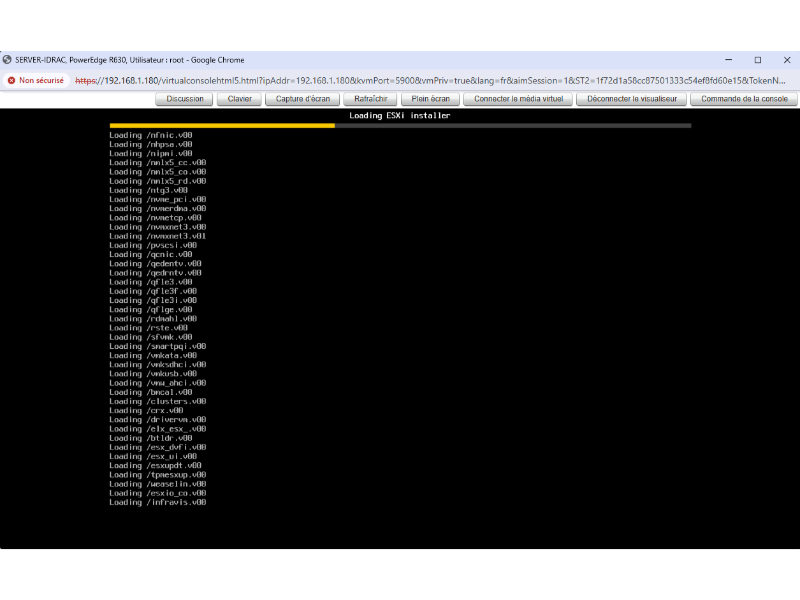
Task: Select the virtual console URL address bar
Action: point(430,80)
